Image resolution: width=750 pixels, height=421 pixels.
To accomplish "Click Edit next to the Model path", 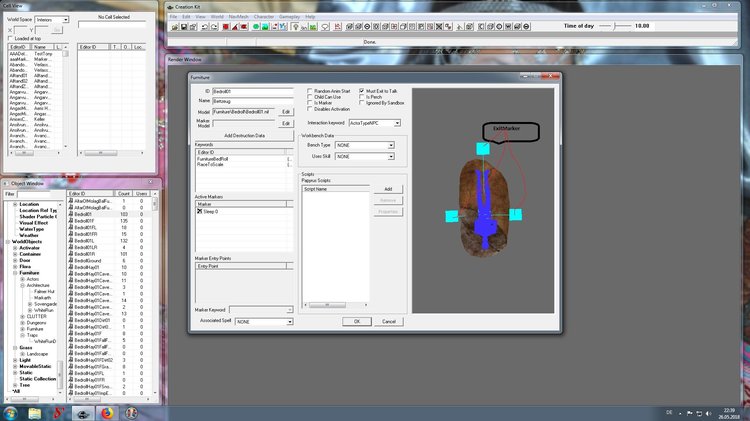I will [x=286, y=111].
